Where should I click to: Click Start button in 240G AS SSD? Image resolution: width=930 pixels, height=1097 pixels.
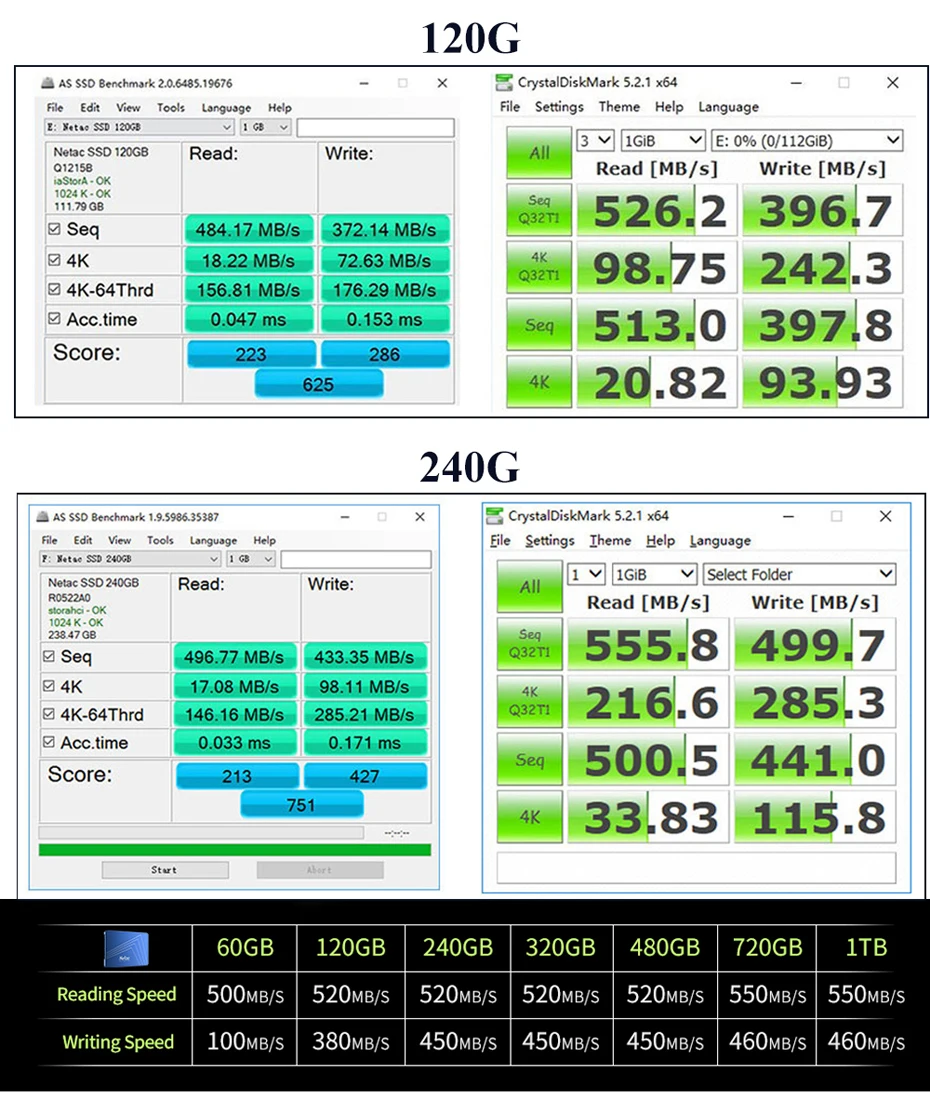tap(165, 870)
